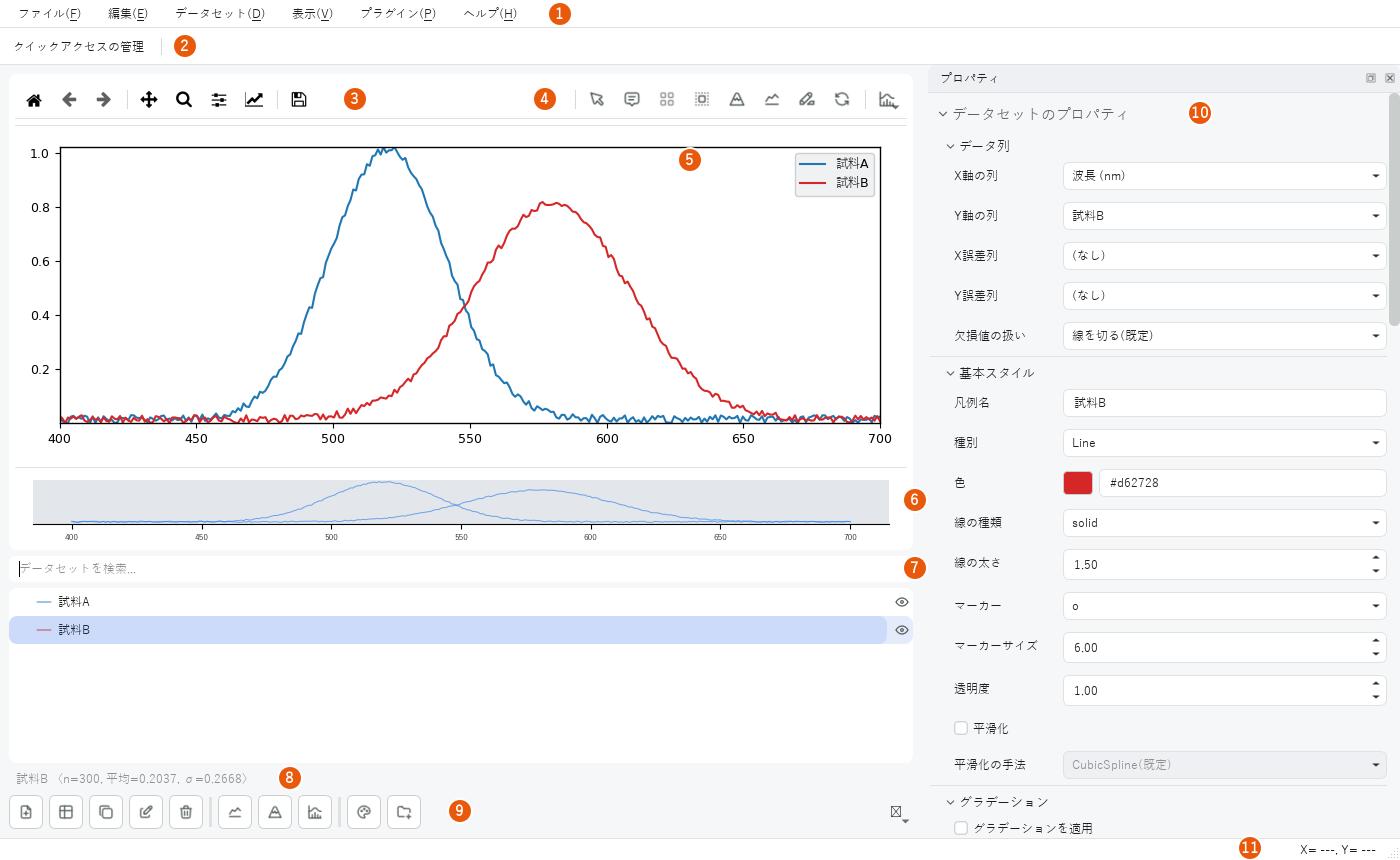Image resolution: width=1400 pixels, height=860 pixels.
Task: Click the refresh circular arrows icon
Action: (842, 99)
